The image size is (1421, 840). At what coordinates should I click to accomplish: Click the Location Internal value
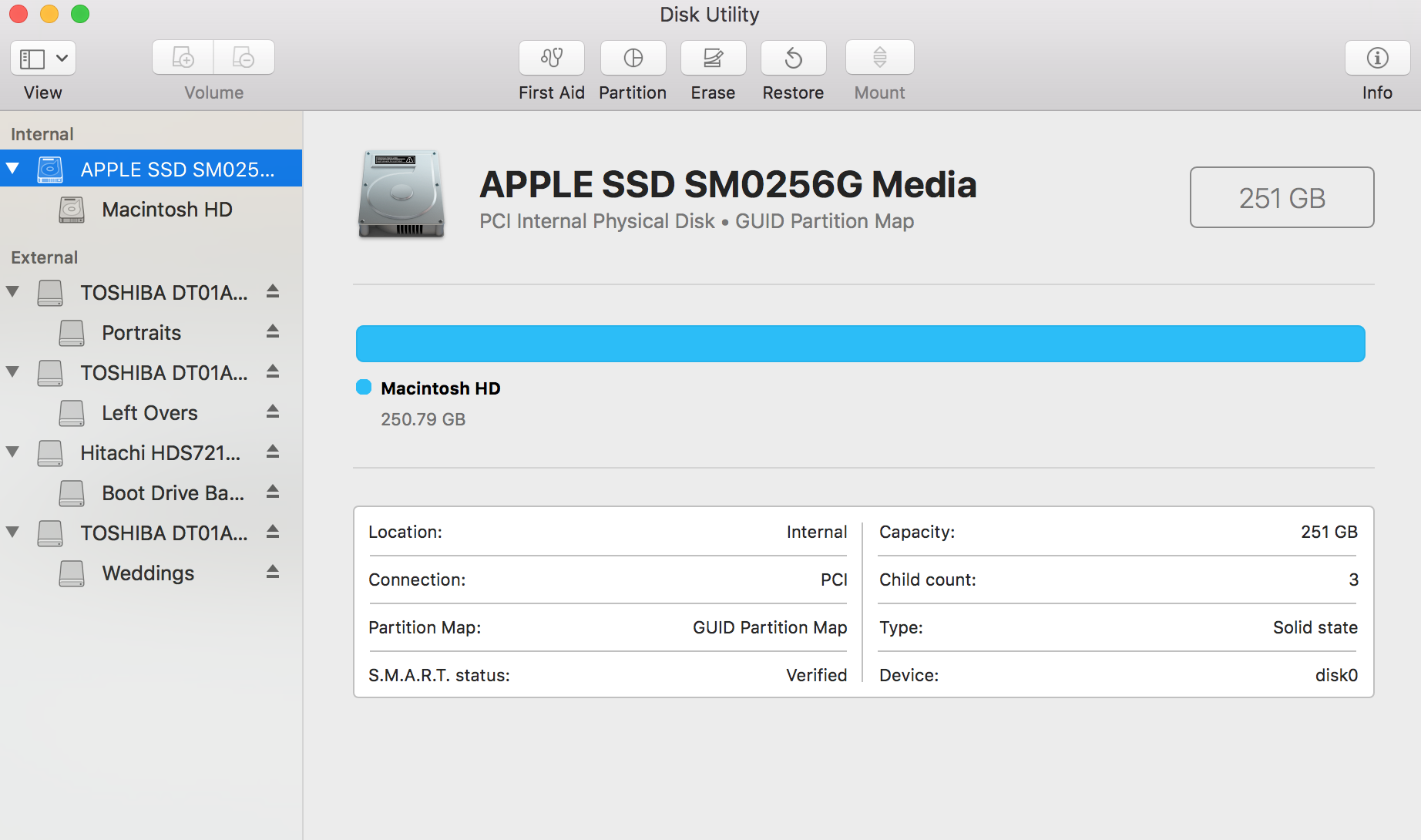tap(817, 532)
